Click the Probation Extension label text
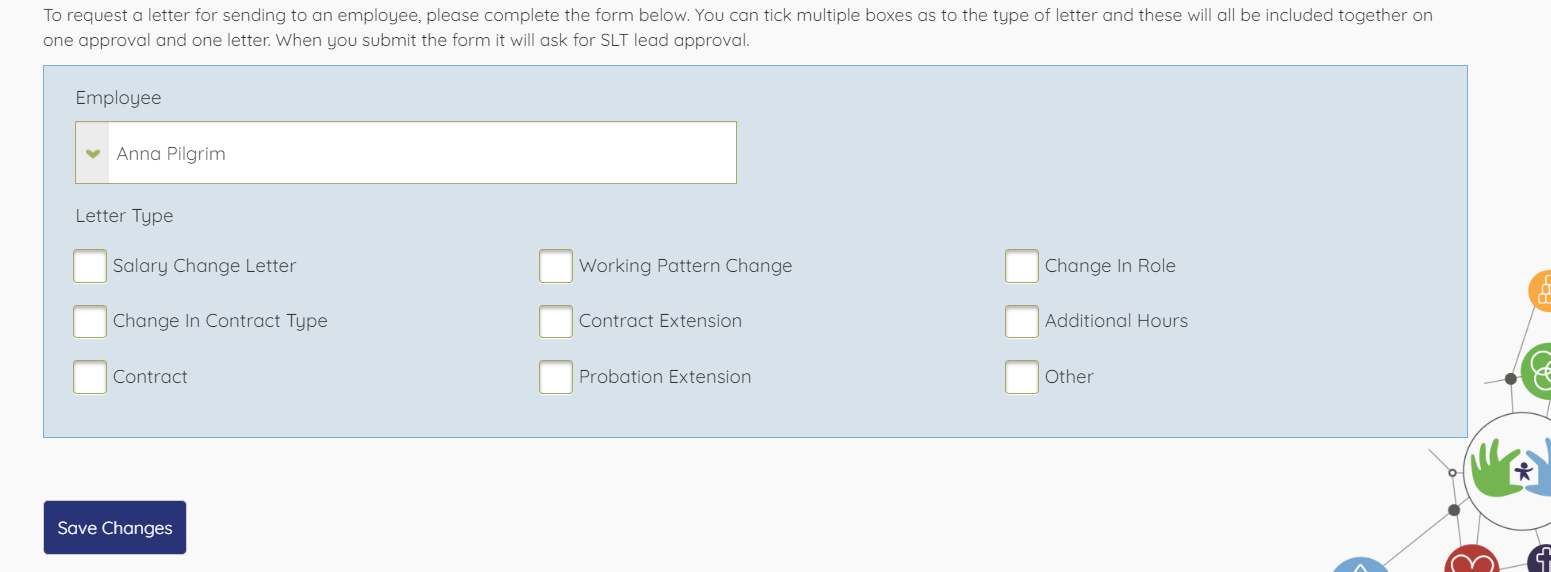Viewport: 1551px width, 572px height. click(x=665, y=377)
